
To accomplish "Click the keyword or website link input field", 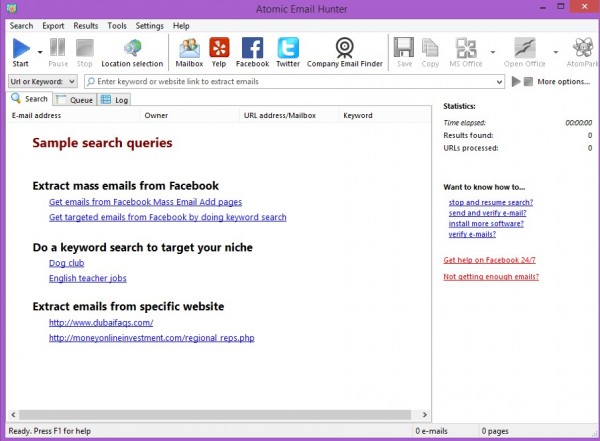I will 294,82.
